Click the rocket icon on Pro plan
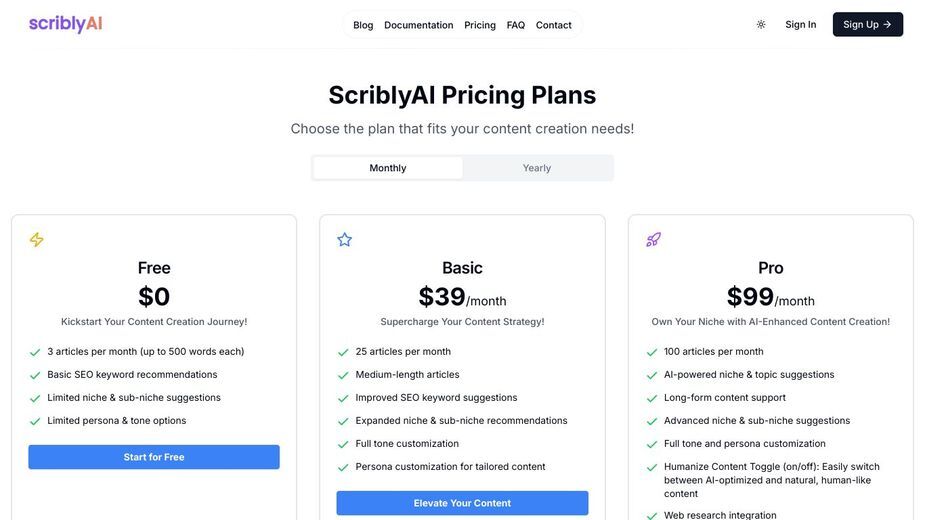Image resolution: width=925 pixels, height=520 pixels. (653, 240)
